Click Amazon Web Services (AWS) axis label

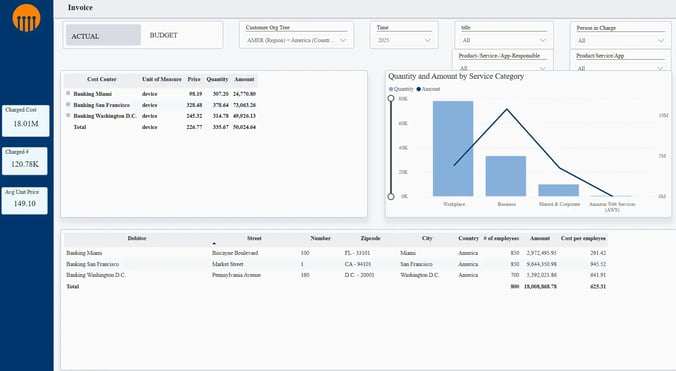pos(612,207)
